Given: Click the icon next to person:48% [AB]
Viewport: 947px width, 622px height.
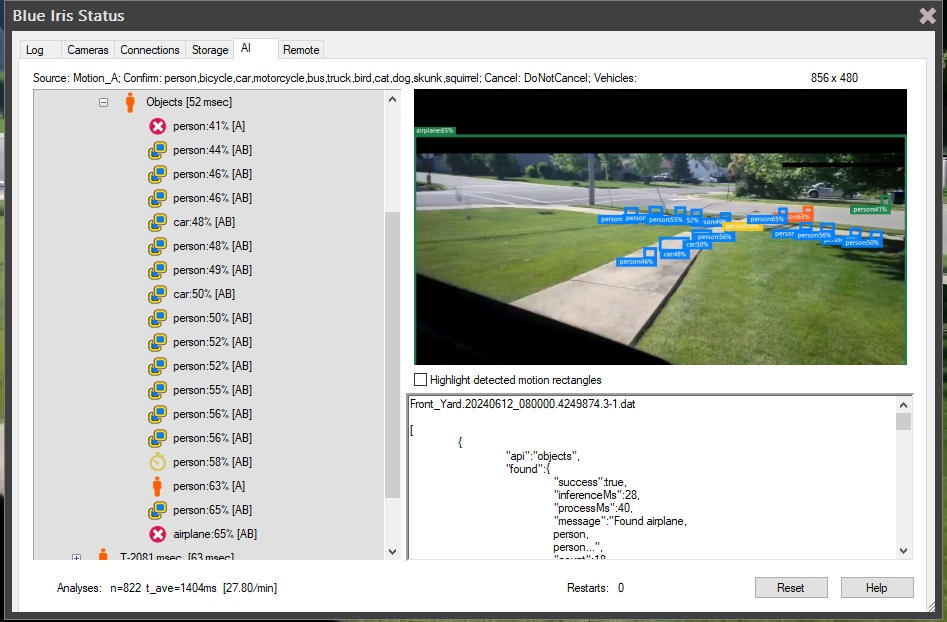Looking at the screenshot, I should [158, 246].
